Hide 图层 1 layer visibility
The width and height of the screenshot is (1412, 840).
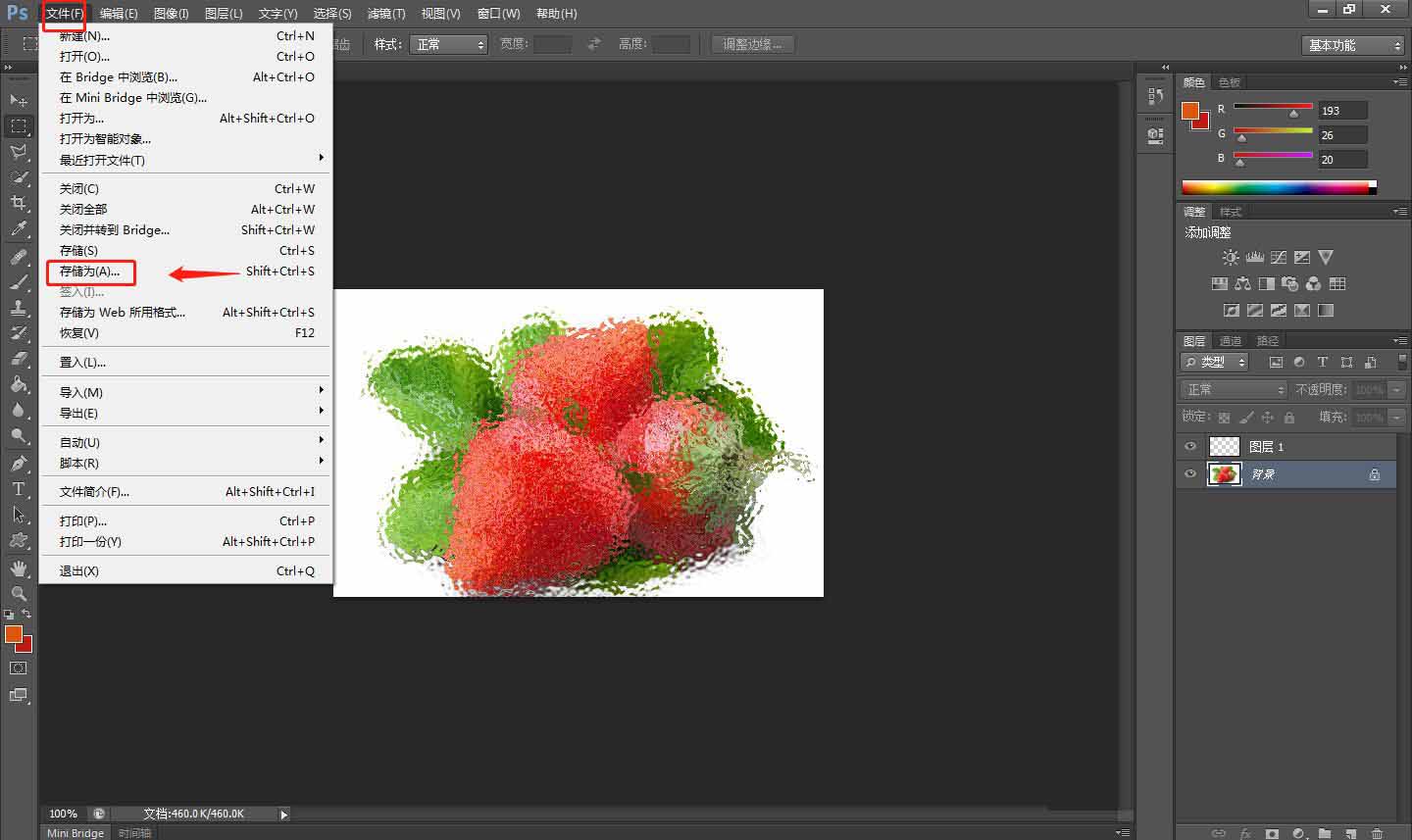coord(1190,447)
